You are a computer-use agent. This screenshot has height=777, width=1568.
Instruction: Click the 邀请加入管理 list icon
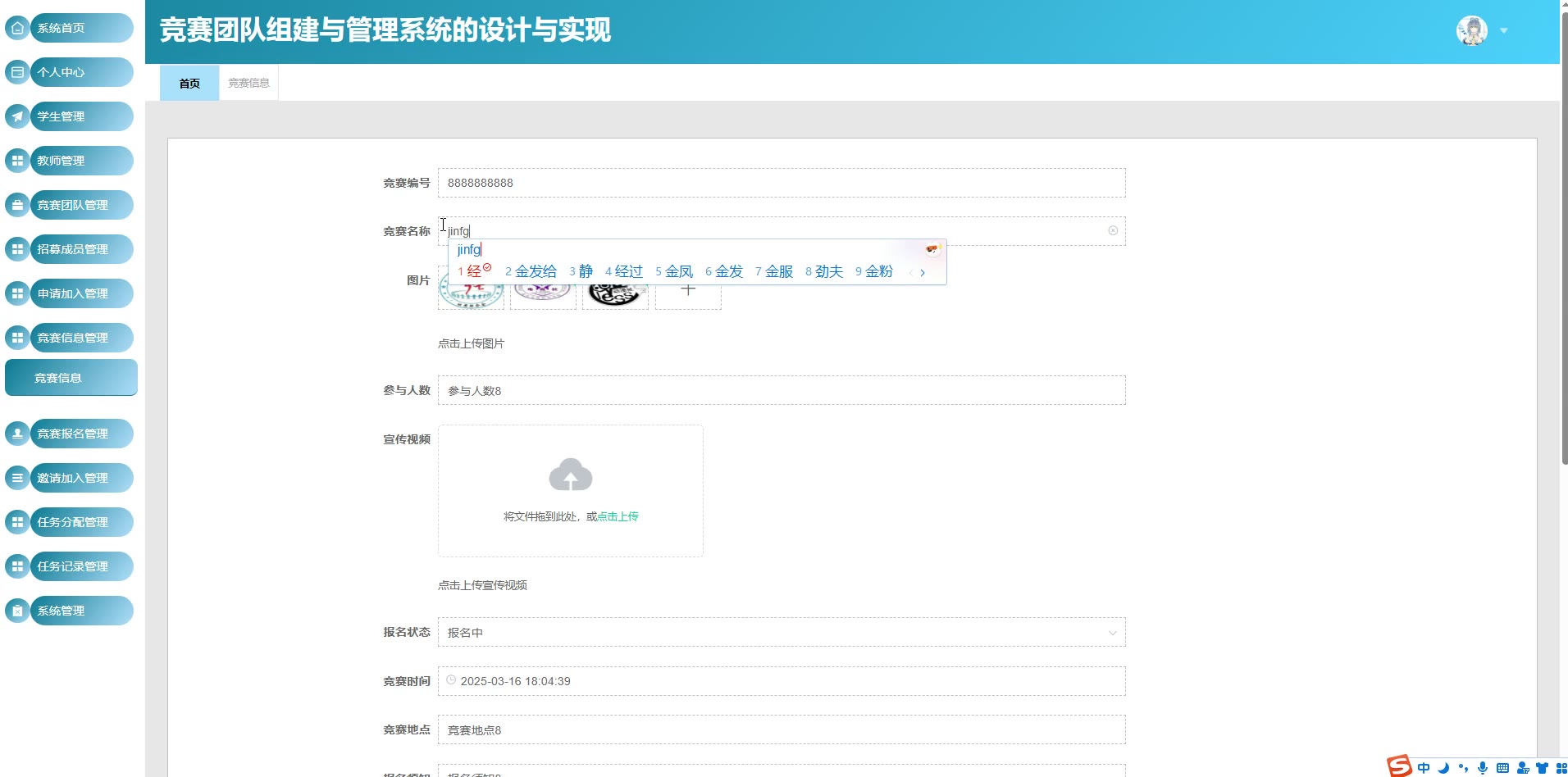[x=17, y=478]
